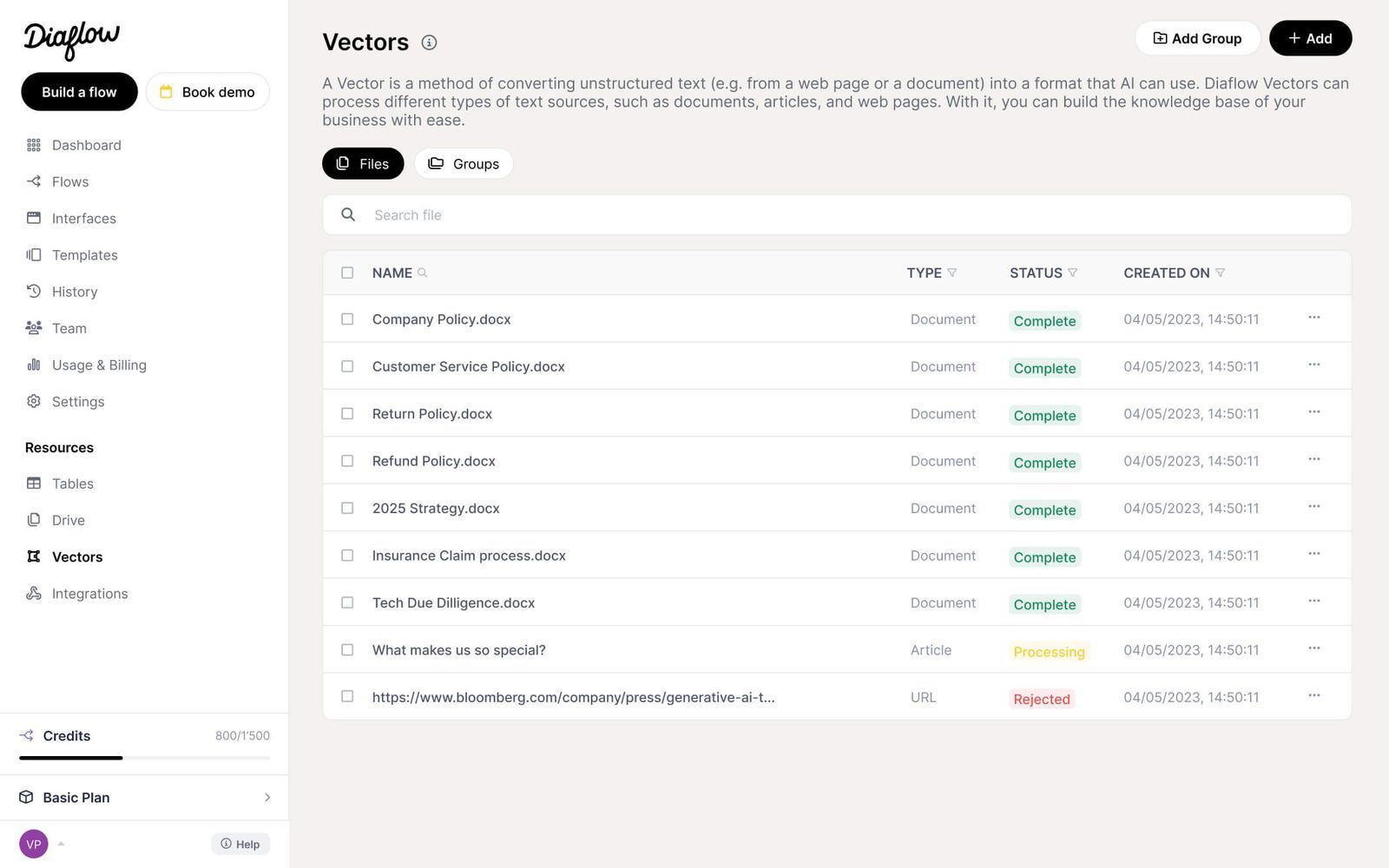Switch to the Groups tab
This screenshot has width=1389, height=868.
tap(464, 163)
